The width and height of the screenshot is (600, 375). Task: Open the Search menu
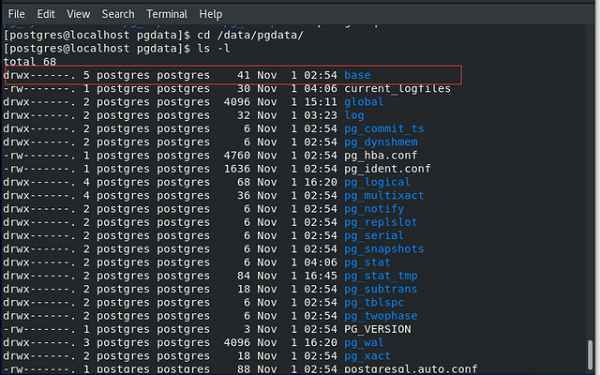118,14
